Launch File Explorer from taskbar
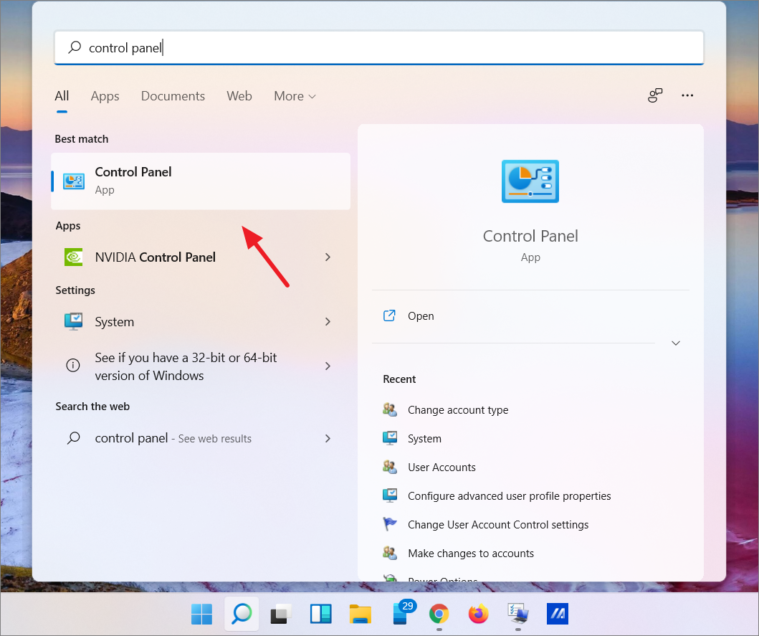Viewport: 759px width, 636px height. point(360,614)
